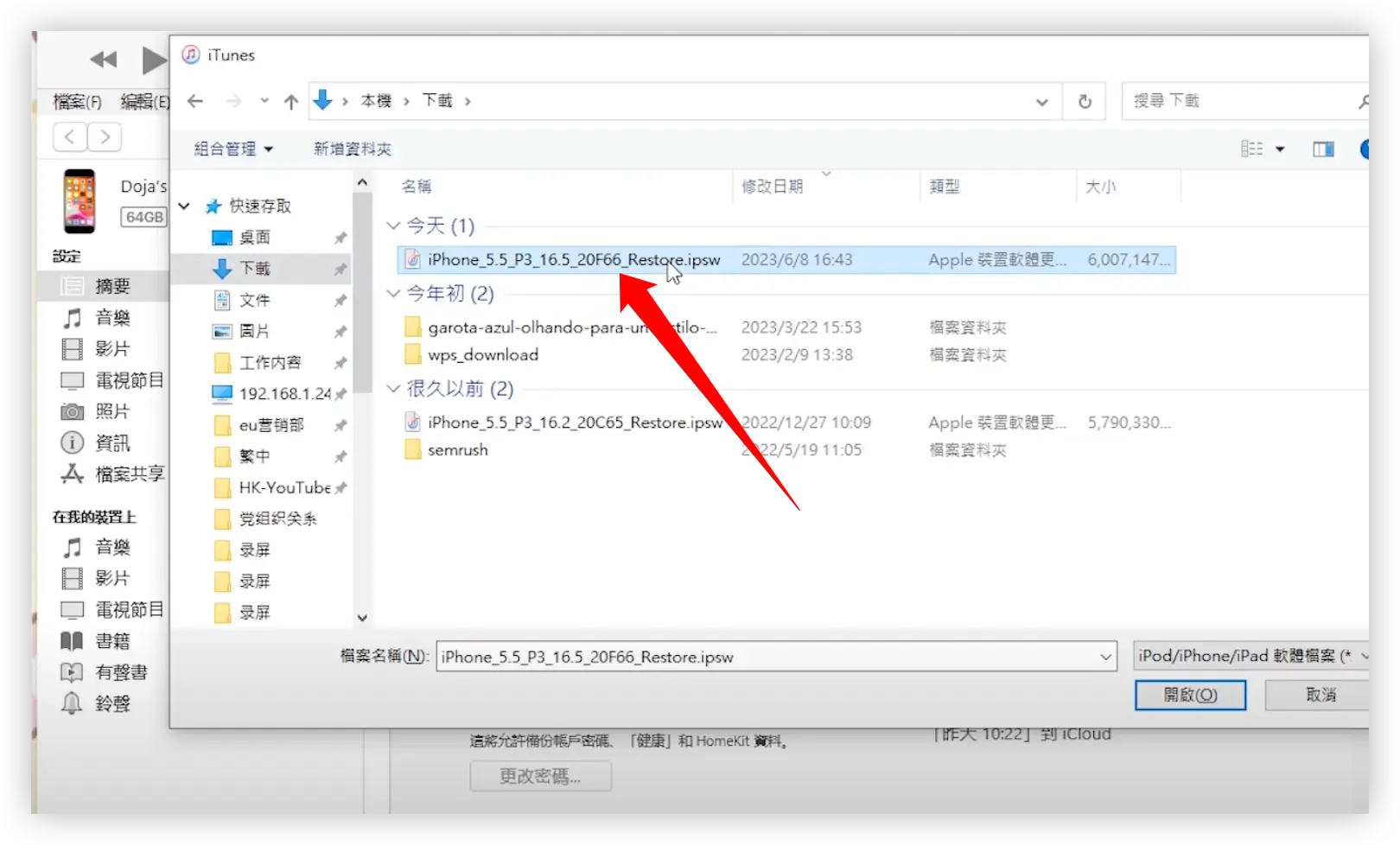Collapse the 今天 (1) group
This screenshot has height=845, width=1400.
tap(394, 226)
